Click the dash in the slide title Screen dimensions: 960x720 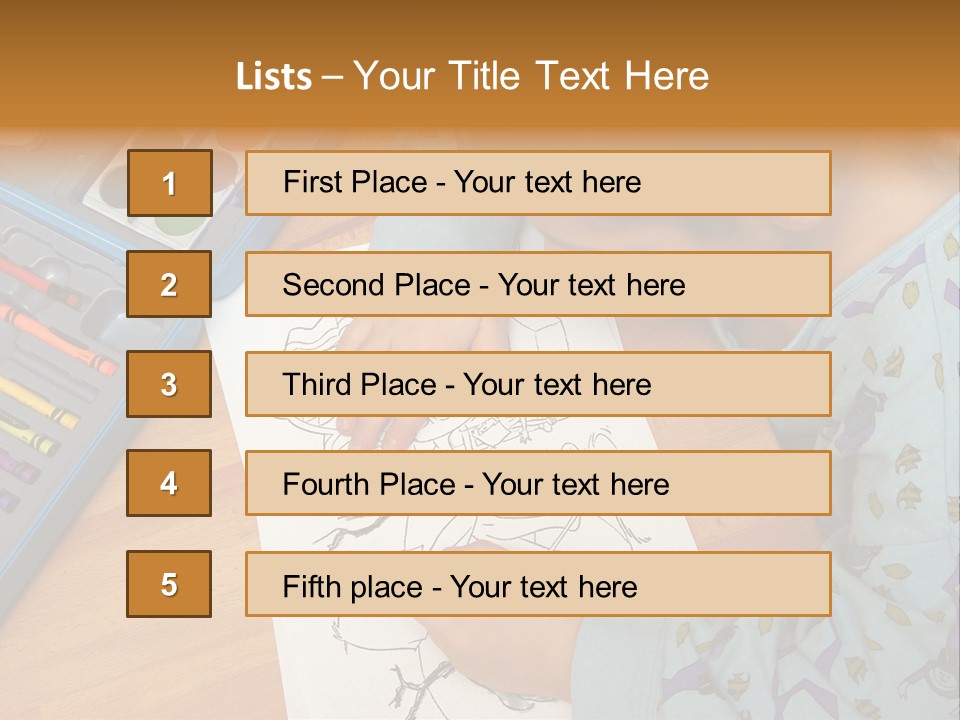[332, 77]
